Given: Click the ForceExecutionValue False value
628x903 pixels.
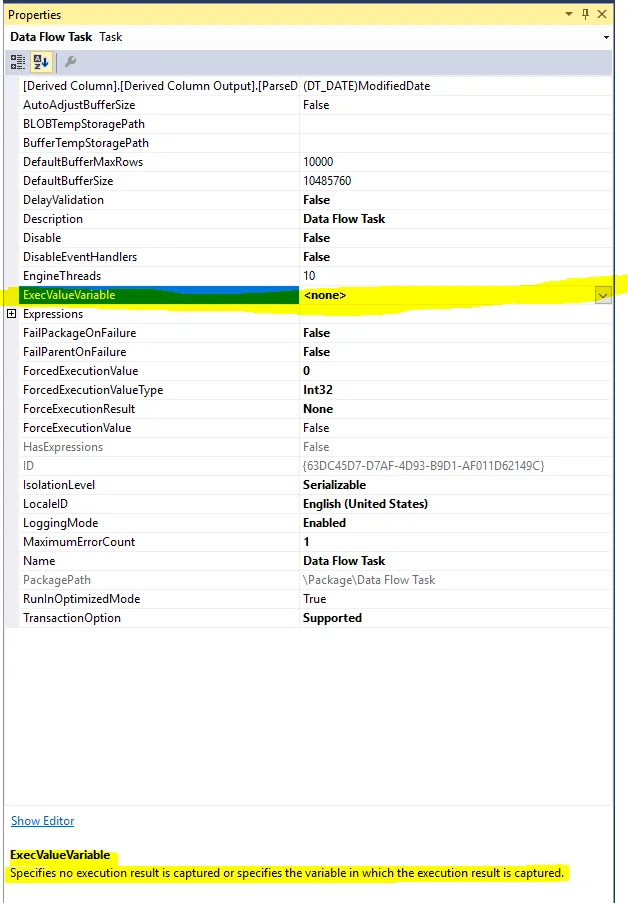Looking at the screenshot, I should click(x=316, y=428).
